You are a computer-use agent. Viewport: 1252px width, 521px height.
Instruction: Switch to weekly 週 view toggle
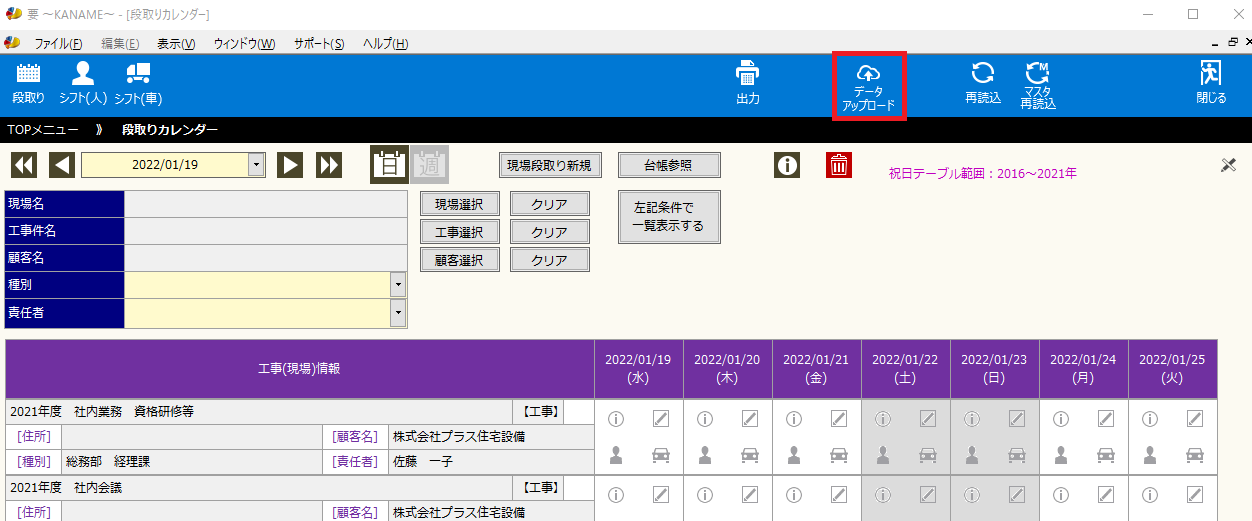click(x=431, y=165)
